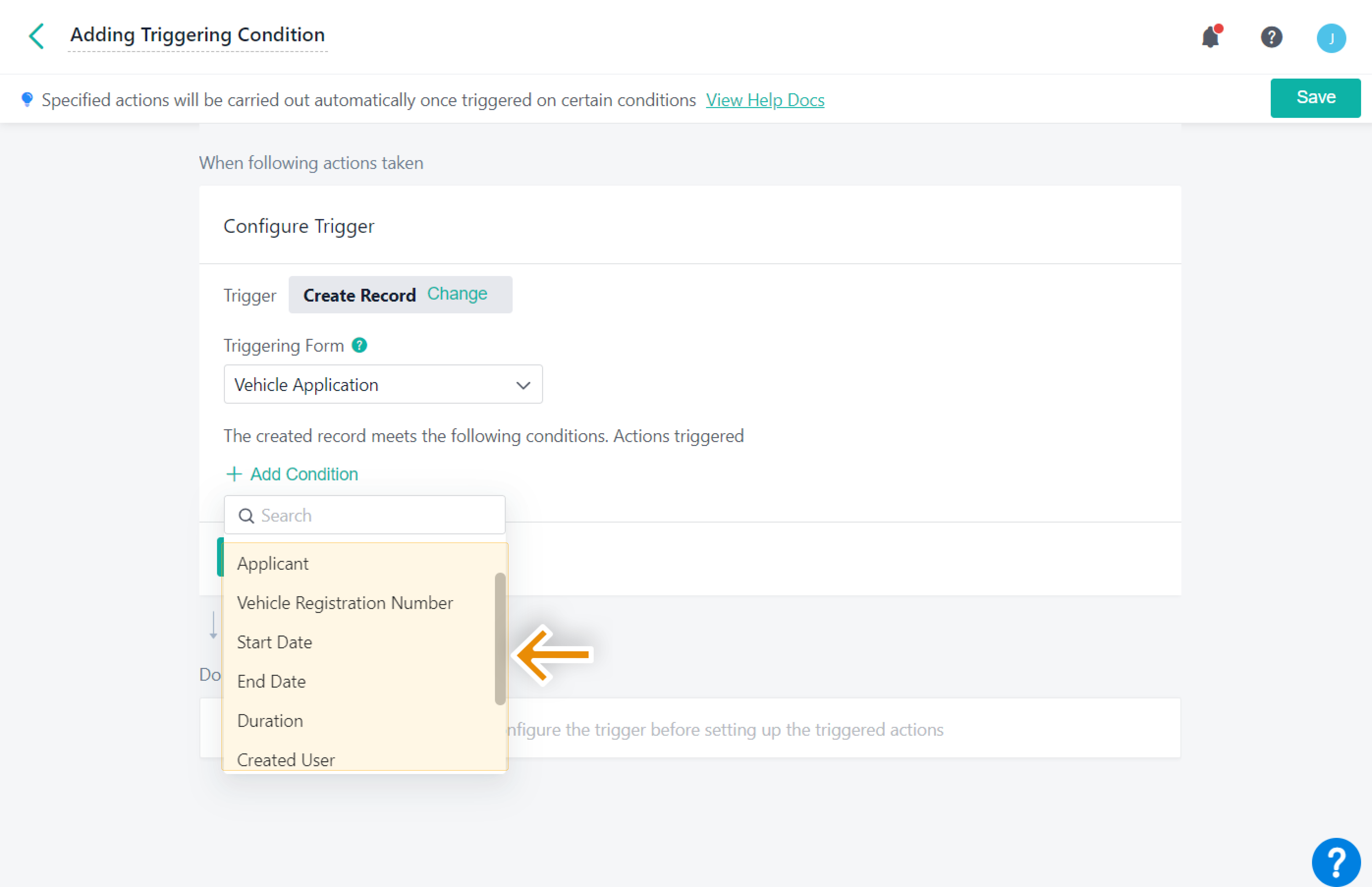
Task: Open help via the header question mark icon
Action: (1271, 37)
